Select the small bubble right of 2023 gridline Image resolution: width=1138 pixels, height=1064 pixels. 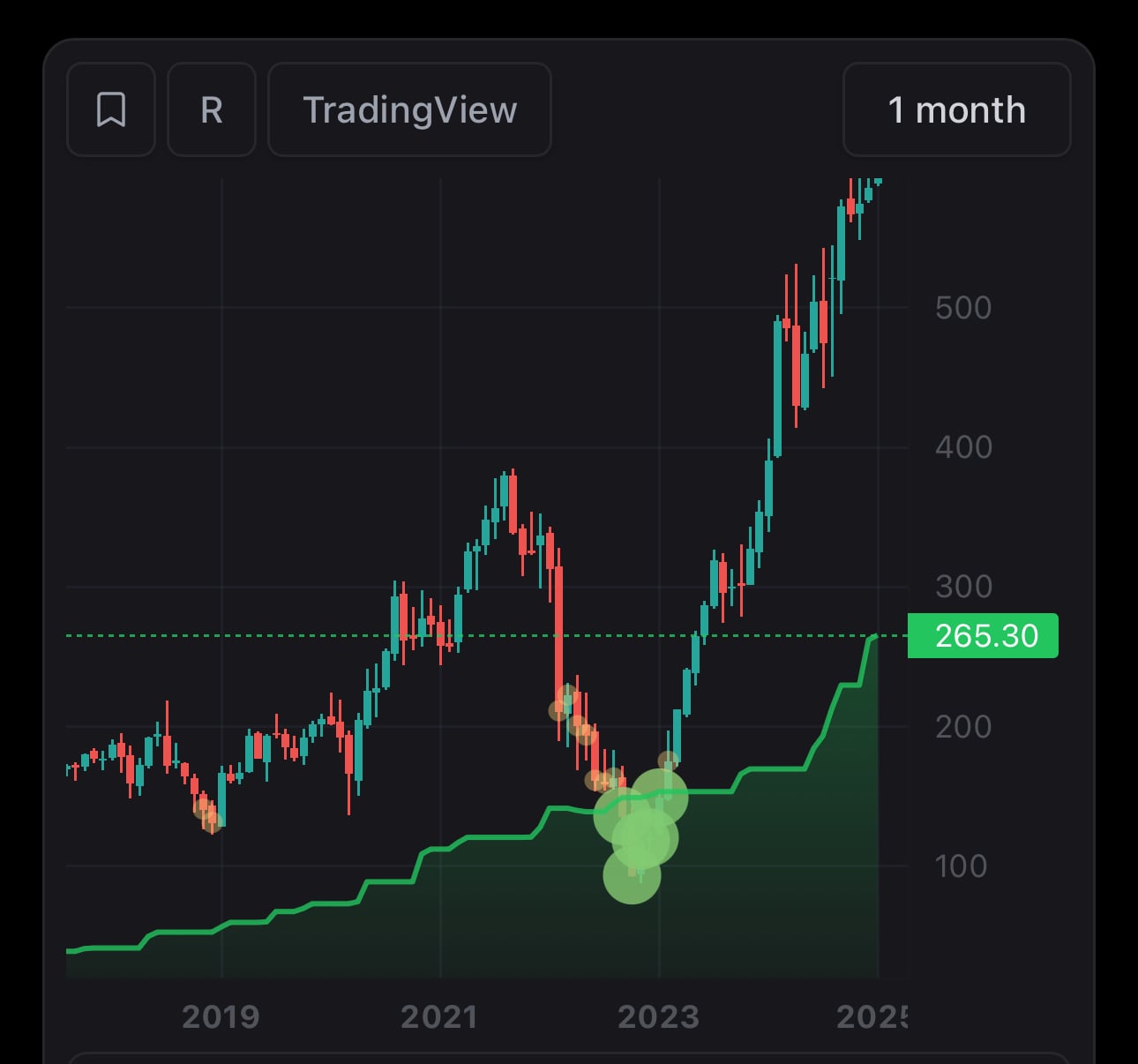pyautogui.click(x=669, y=761)
